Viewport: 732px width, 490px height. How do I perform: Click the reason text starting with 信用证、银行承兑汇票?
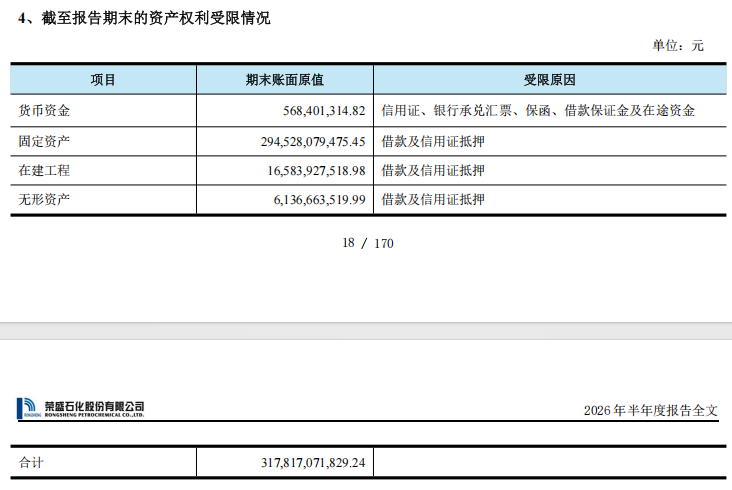538,111
